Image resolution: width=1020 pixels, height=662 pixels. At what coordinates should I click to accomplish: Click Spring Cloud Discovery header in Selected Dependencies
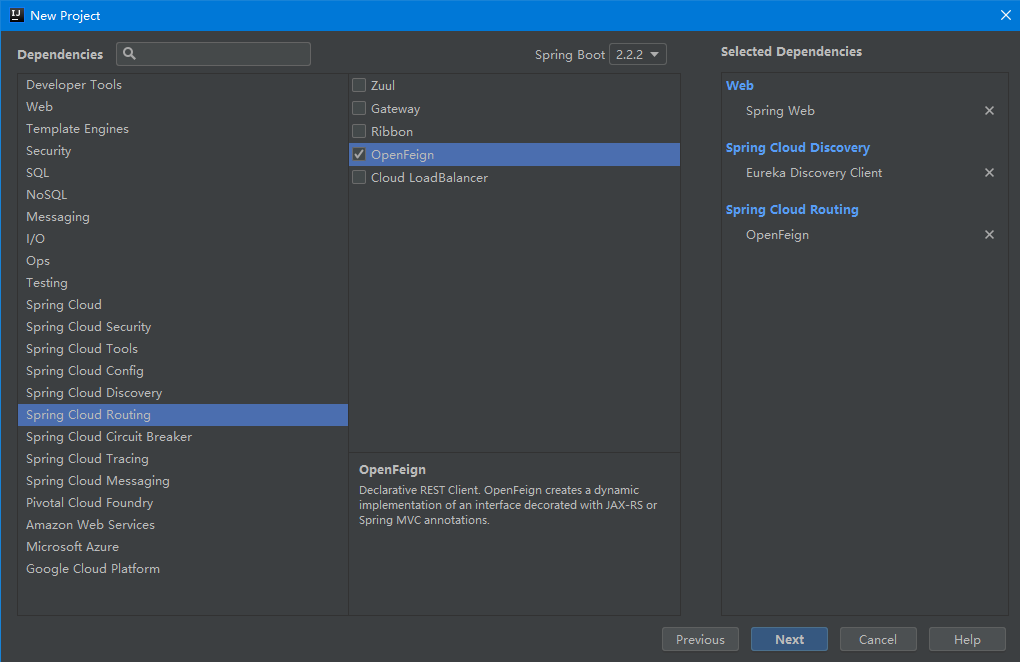[x=798, y=148]
